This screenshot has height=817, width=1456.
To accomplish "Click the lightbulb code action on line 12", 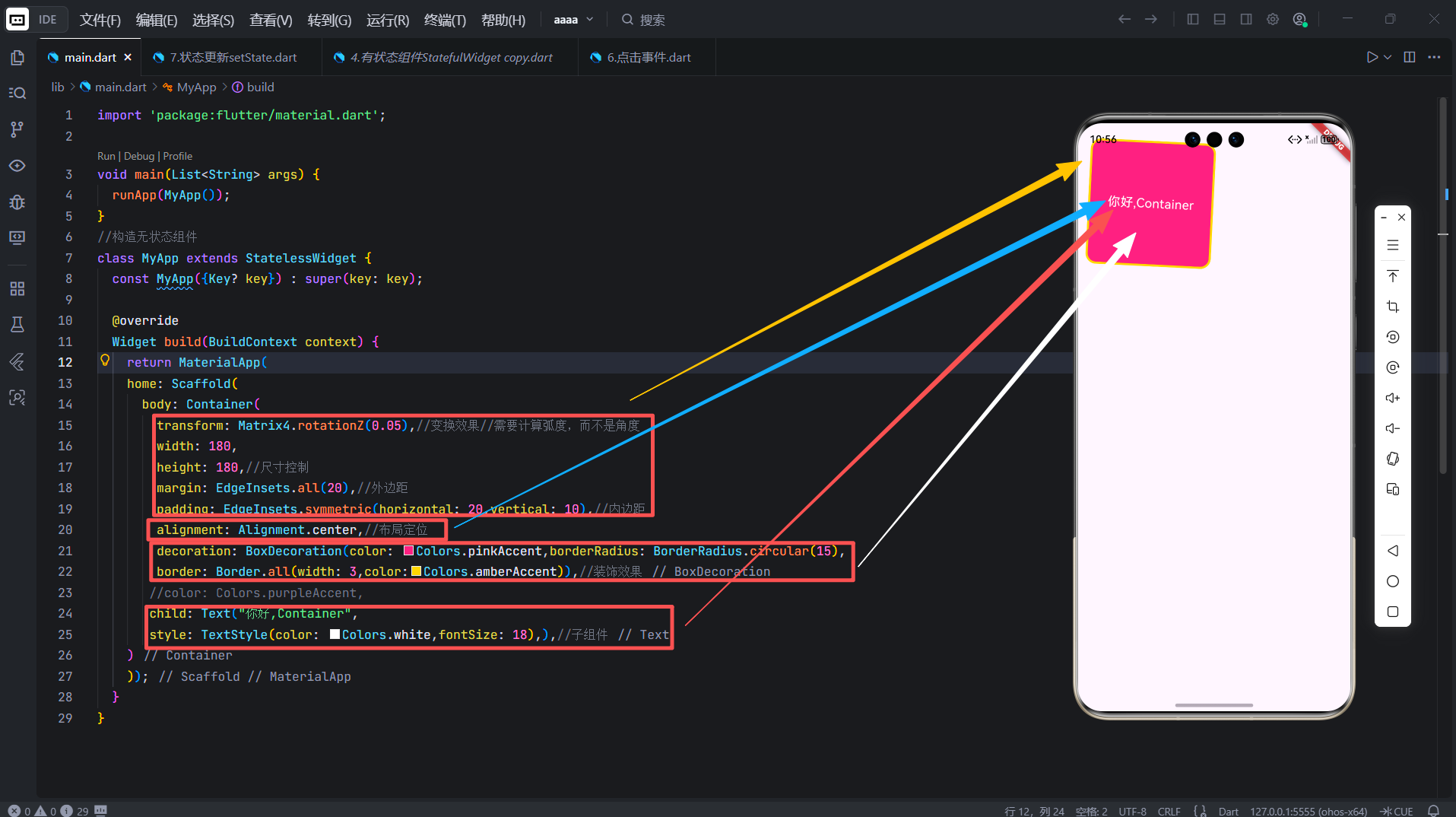I will 105,361.
